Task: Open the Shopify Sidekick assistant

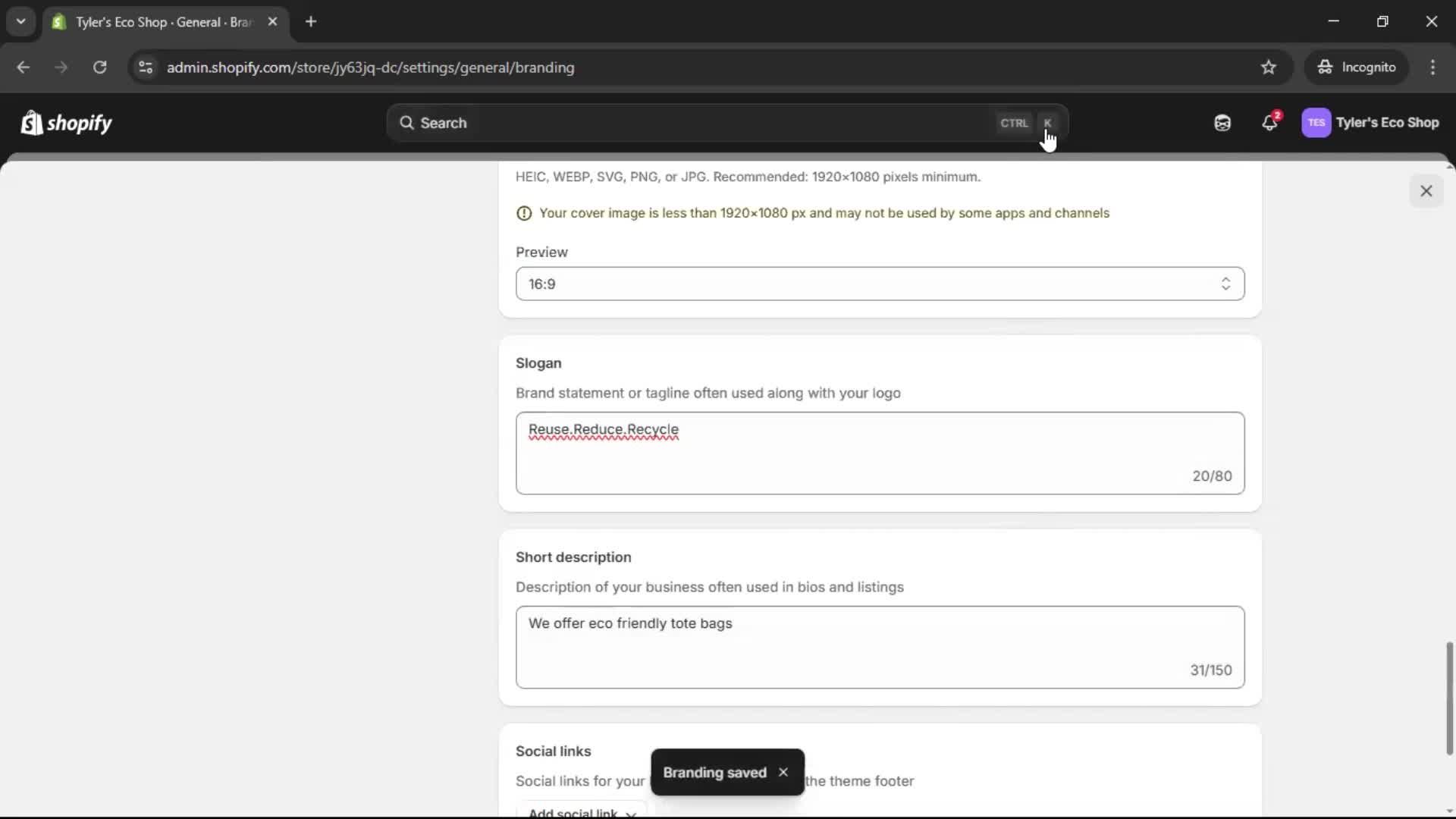Action: click(x=1222, y=123)
